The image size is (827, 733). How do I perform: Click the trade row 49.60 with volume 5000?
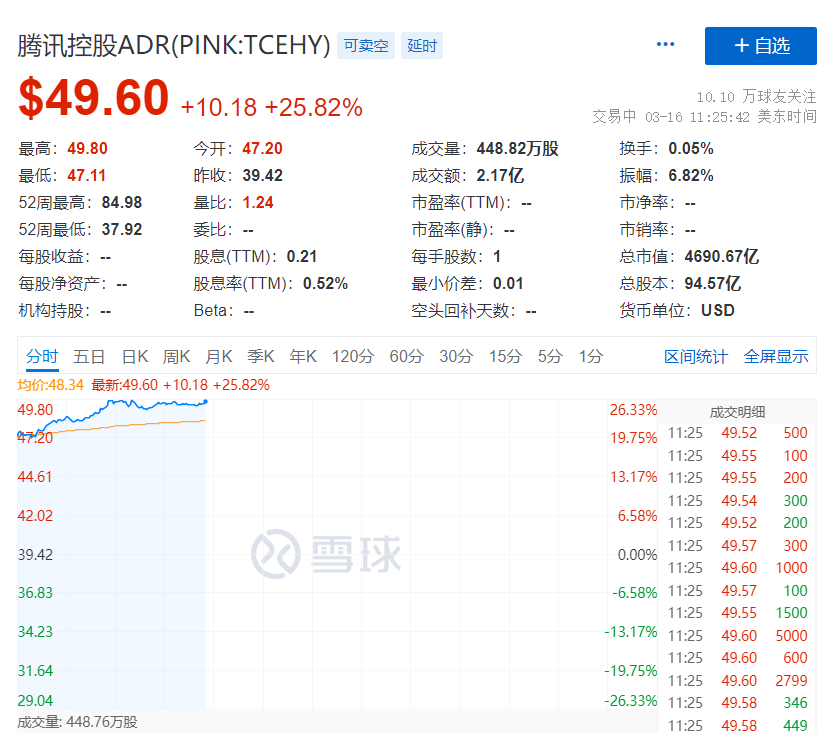737,635
